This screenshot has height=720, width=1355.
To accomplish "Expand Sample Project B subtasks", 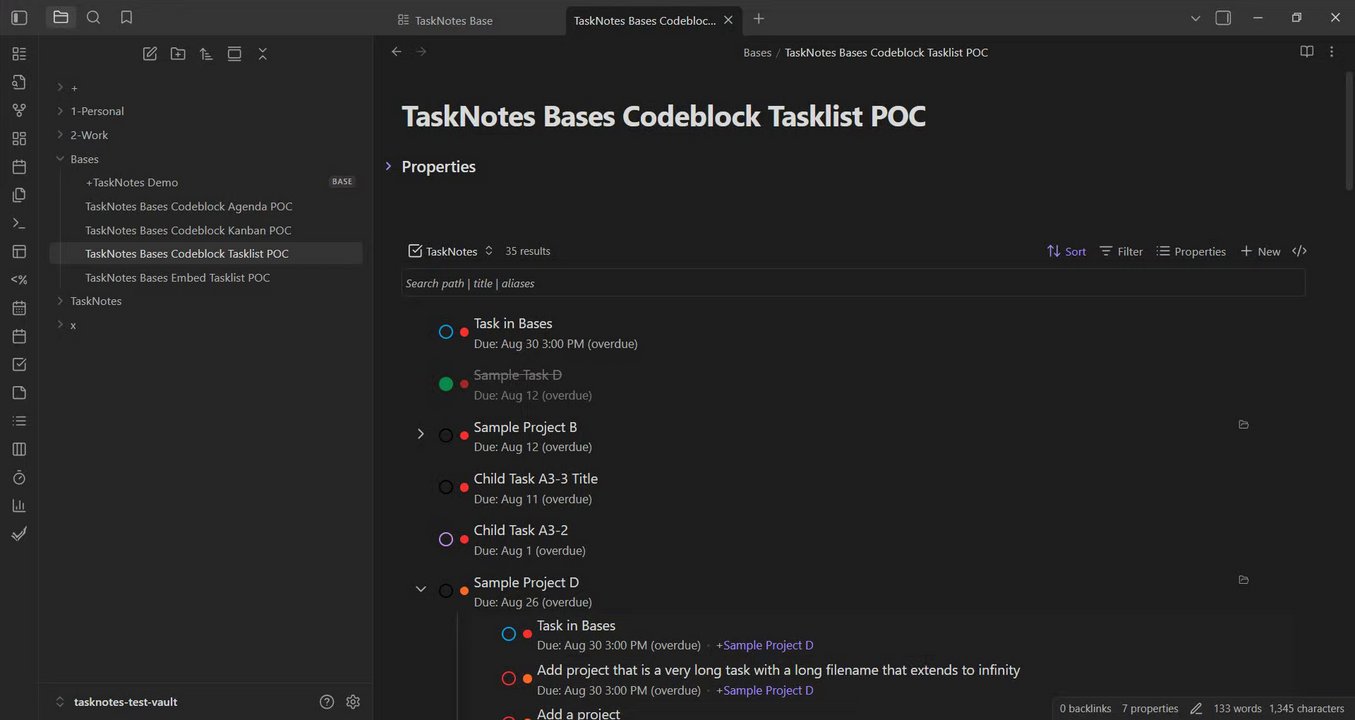I will tap(421, 434).
